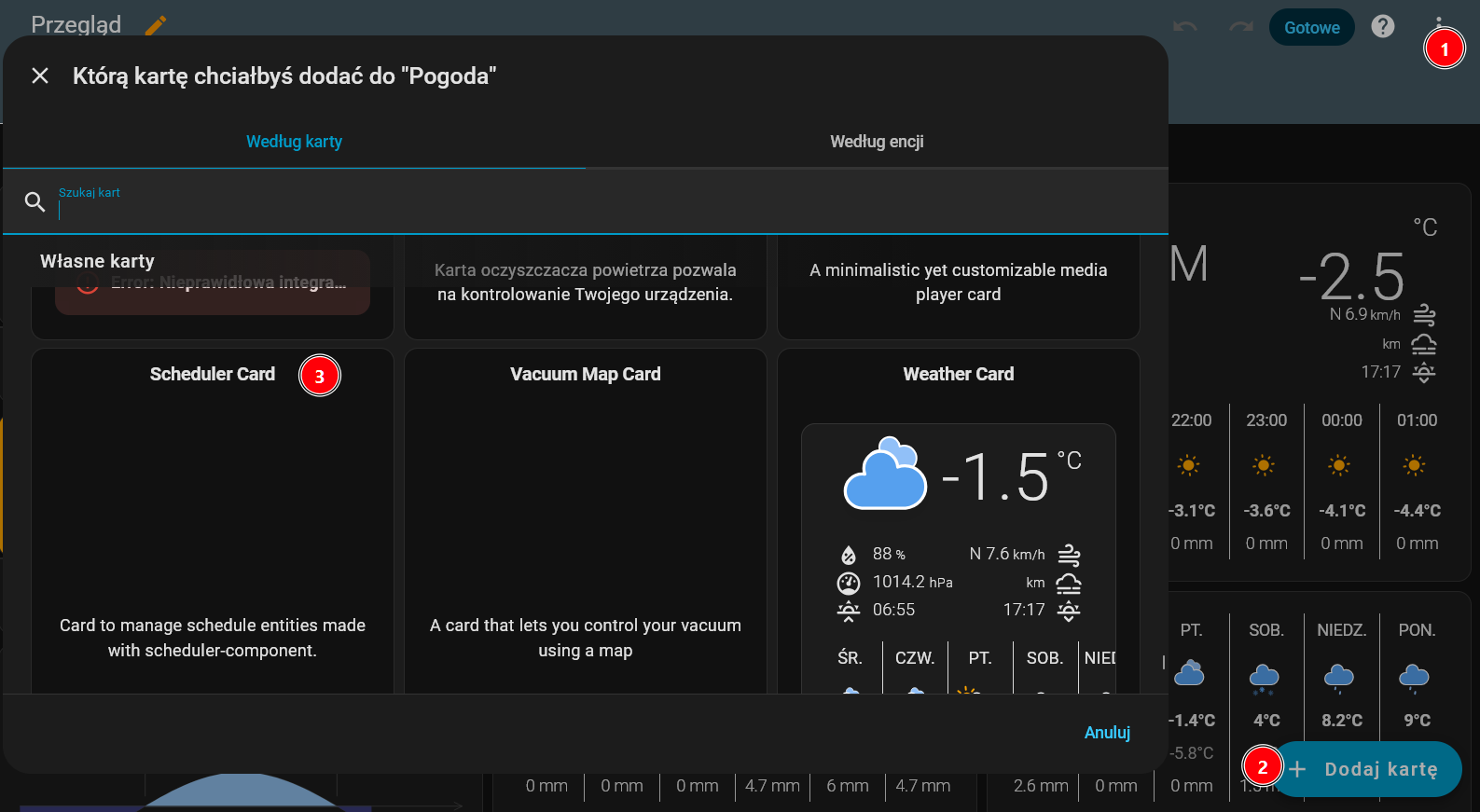Click the cloud icon in Weather Card preview

coord(884,475)
